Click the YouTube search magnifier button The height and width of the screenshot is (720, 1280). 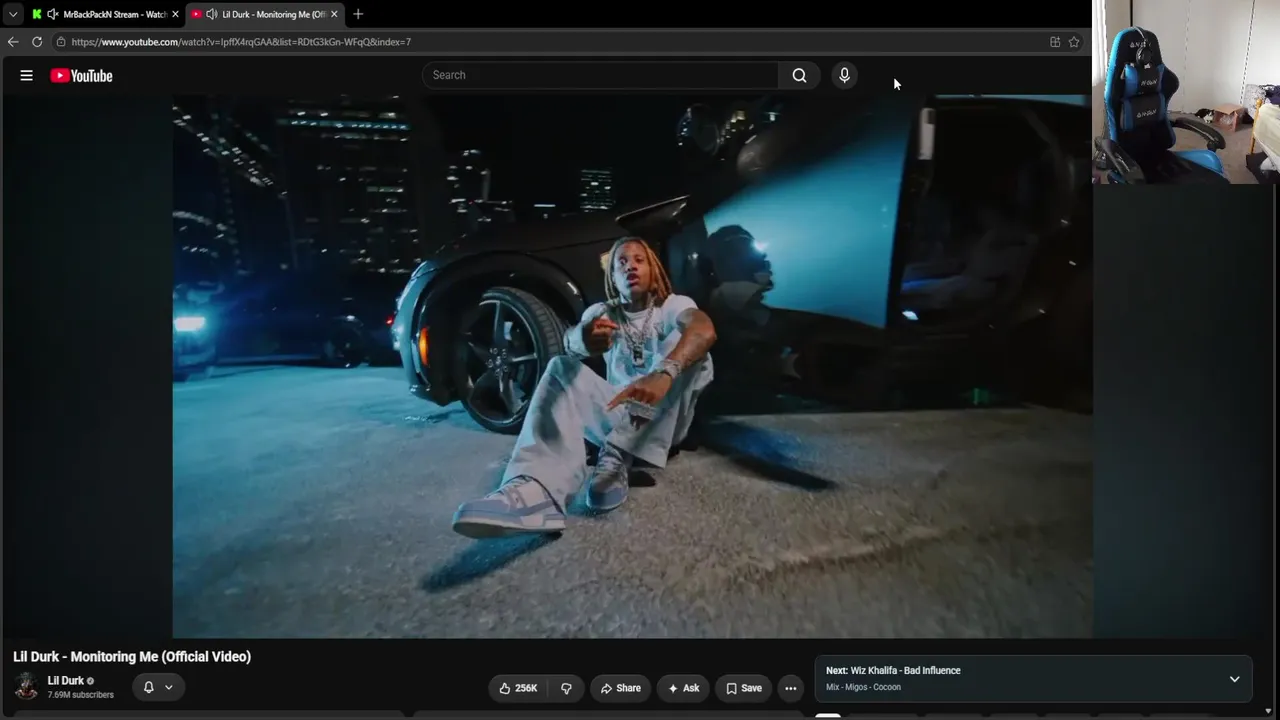click(x=799, y=75)
